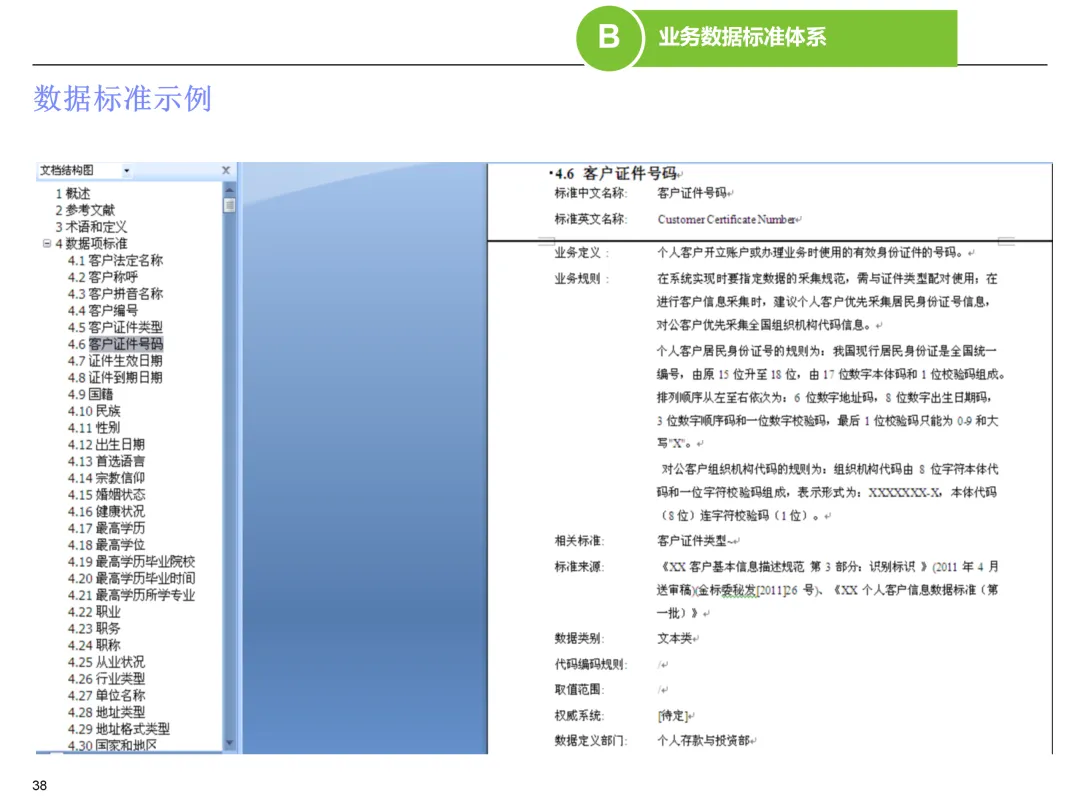The height and width of the screenshot is (810, 1080).
Task: Click the 代码编码规则 label
Action: (x=591, y=664)
